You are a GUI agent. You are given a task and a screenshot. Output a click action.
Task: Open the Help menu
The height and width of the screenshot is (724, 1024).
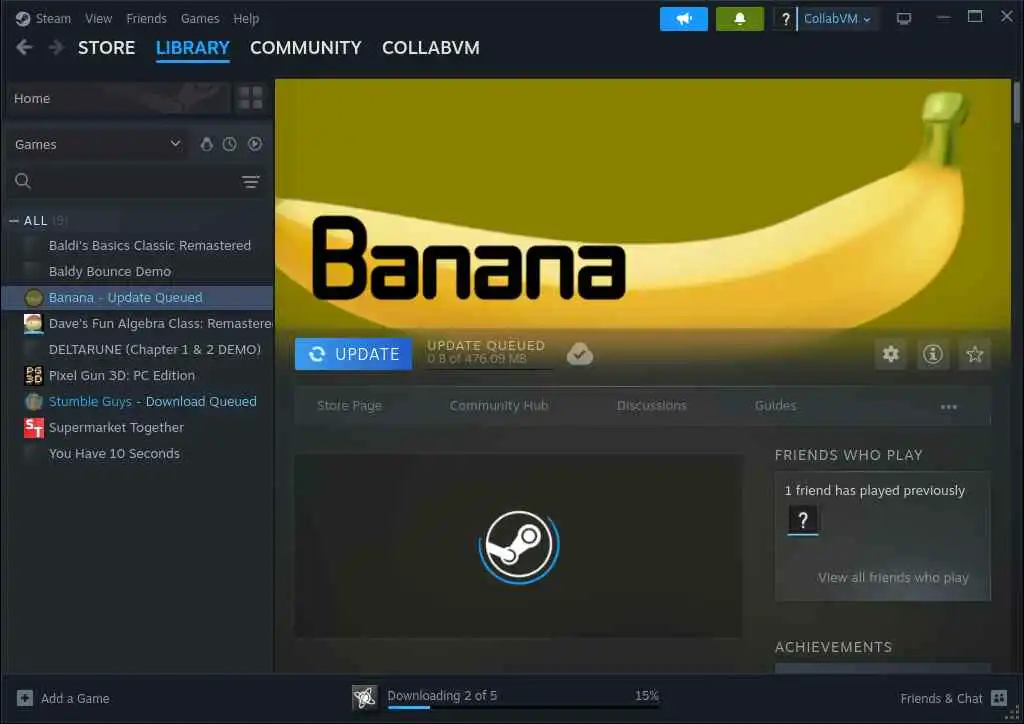coord(246,19)
